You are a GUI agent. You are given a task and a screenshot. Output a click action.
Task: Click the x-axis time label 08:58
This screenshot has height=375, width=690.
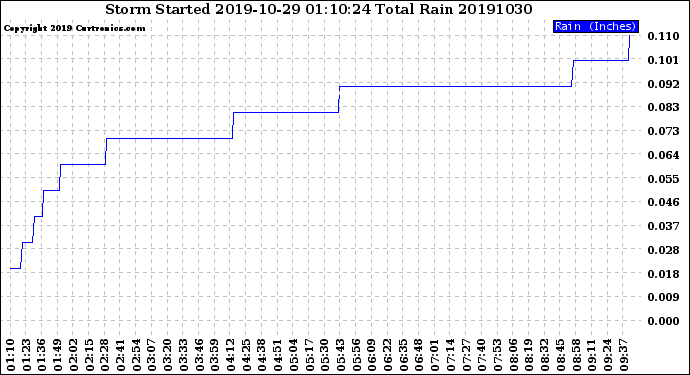click(x=576, y=355)
